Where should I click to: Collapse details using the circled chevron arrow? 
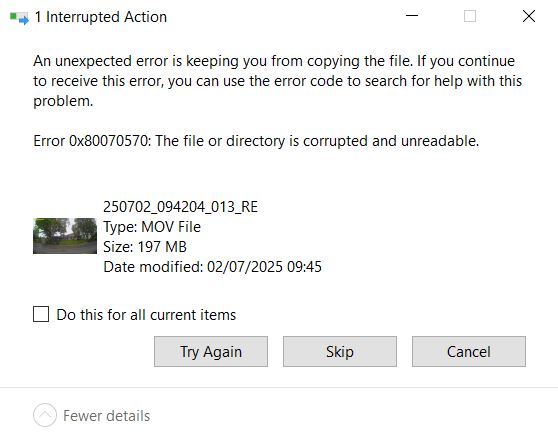pos(45,415)
